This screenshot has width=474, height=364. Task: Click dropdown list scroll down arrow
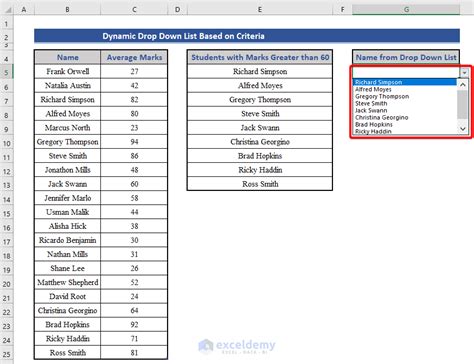point(463,129)
